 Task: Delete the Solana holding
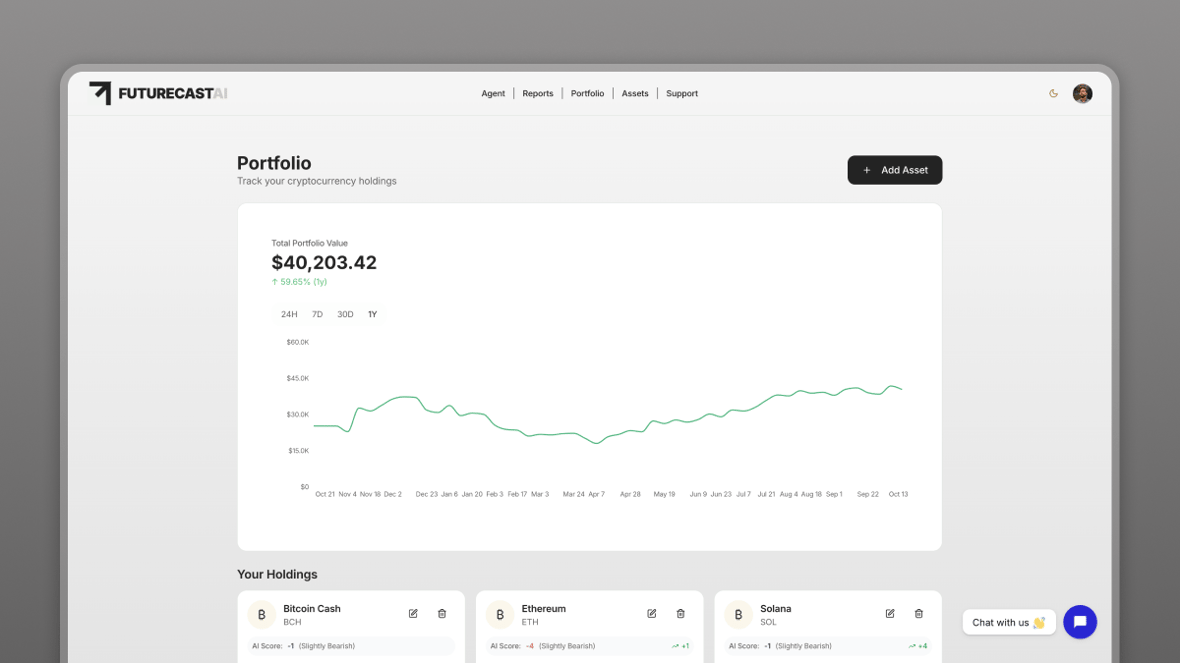pos(919,614)
